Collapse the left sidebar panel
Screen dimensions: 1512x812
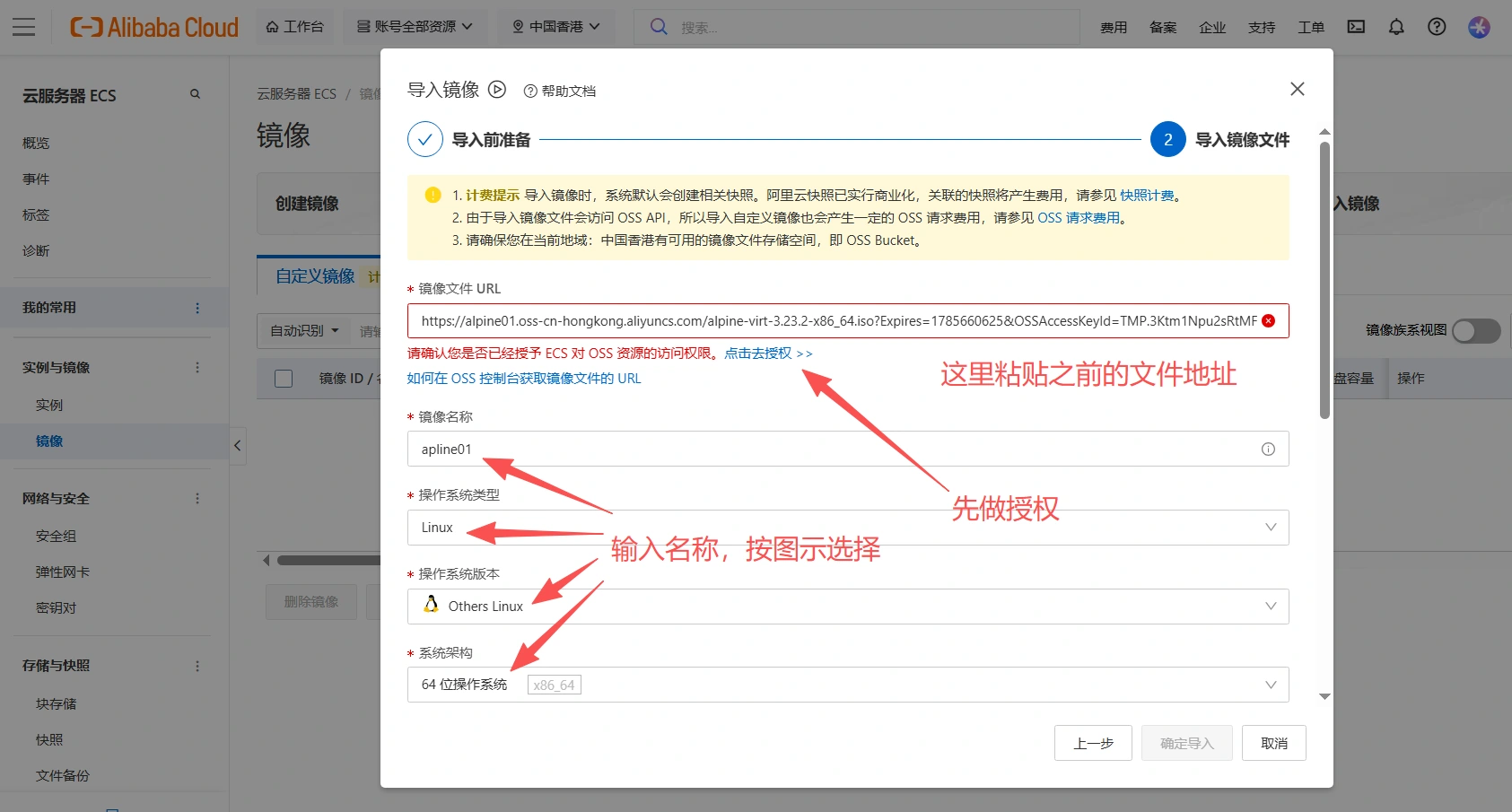click(238, 445)
